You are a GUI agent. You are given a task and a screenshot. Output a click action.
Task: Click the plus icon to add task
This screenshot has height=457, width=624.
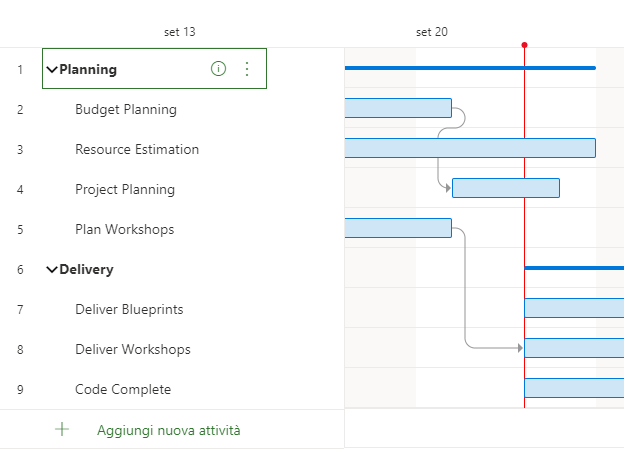[x=62, y=430]
